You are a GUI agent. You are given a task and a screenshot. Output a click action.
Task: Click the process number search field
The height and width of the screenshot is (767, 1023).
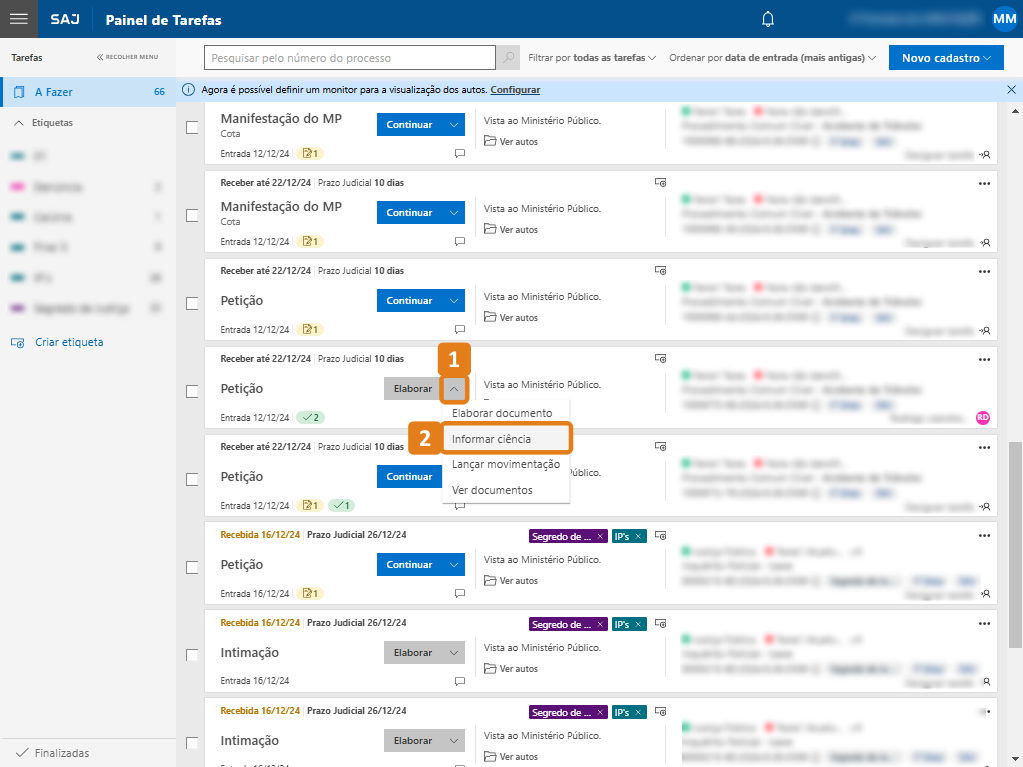(350, 58)
